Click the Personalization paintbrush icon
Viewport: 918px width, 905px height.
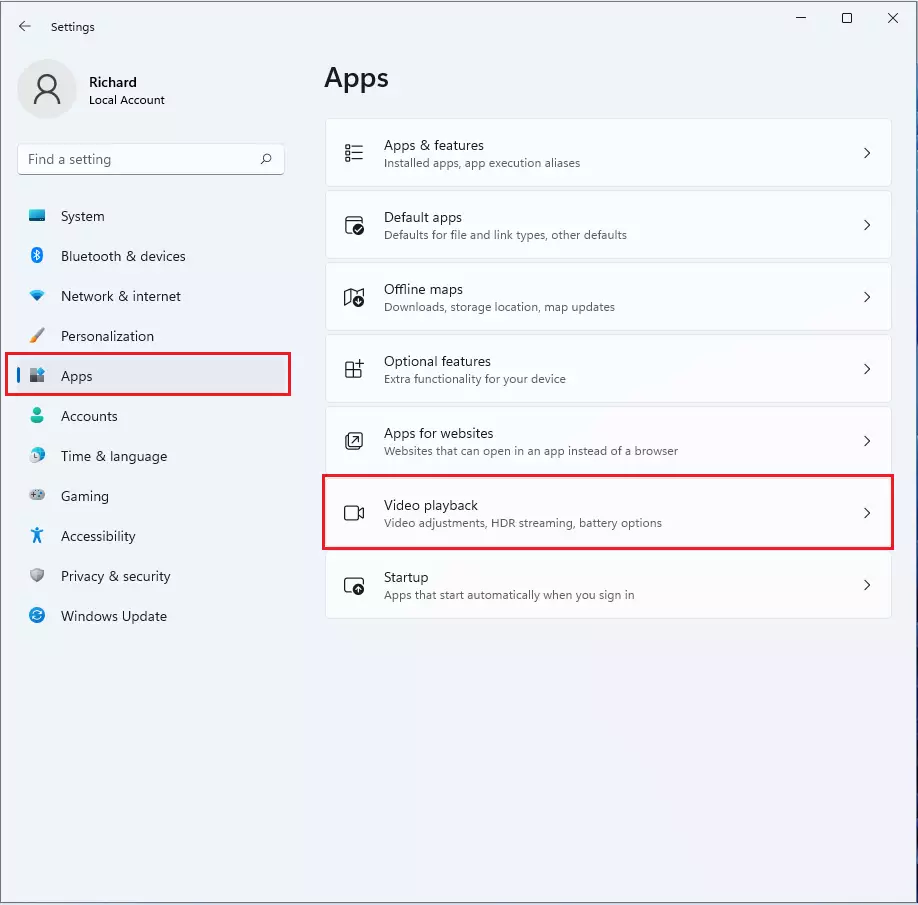click(x=37, y=335)
